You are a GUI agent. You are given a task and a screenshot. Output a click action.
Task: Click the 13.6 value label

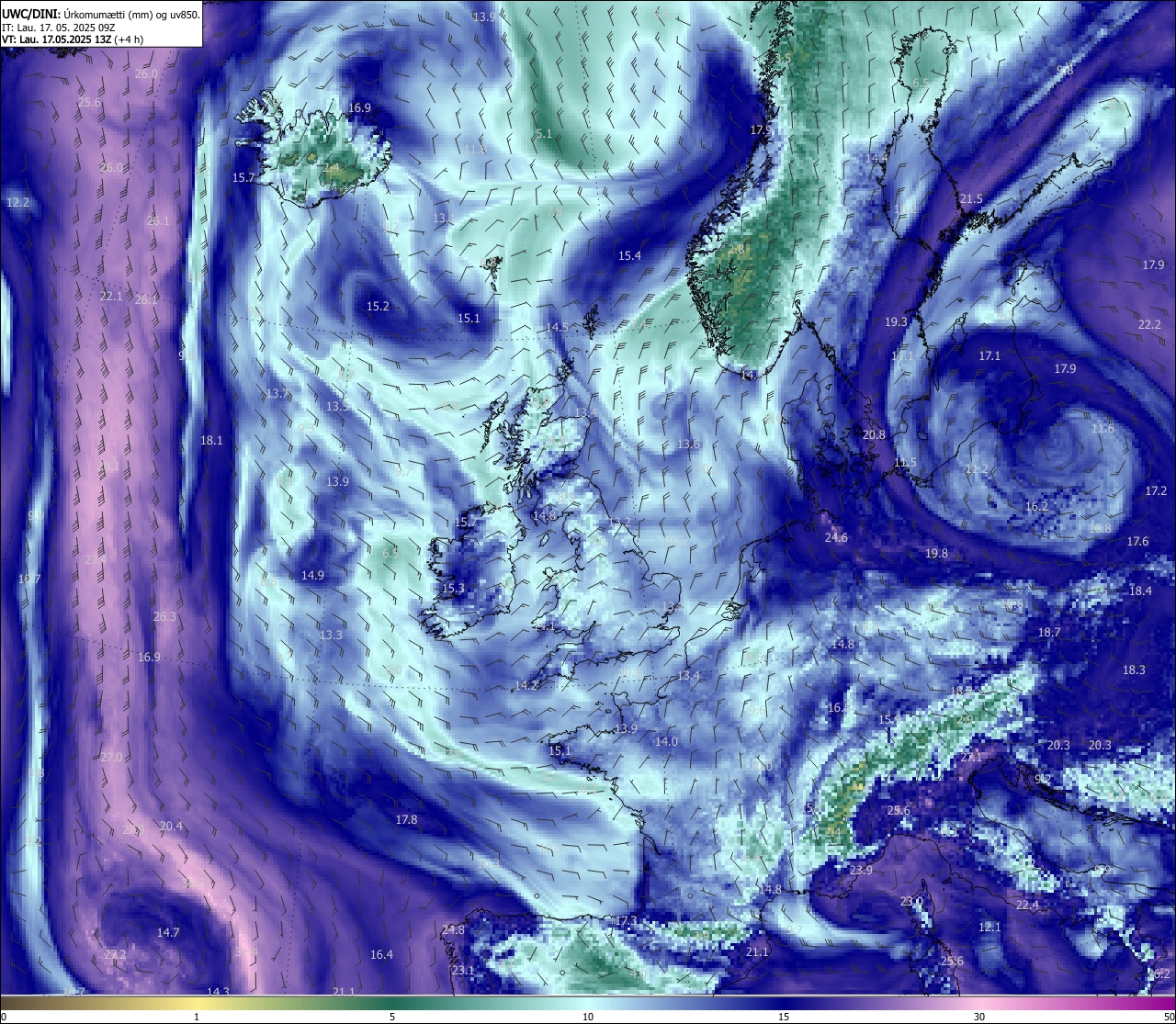point(688,444)
